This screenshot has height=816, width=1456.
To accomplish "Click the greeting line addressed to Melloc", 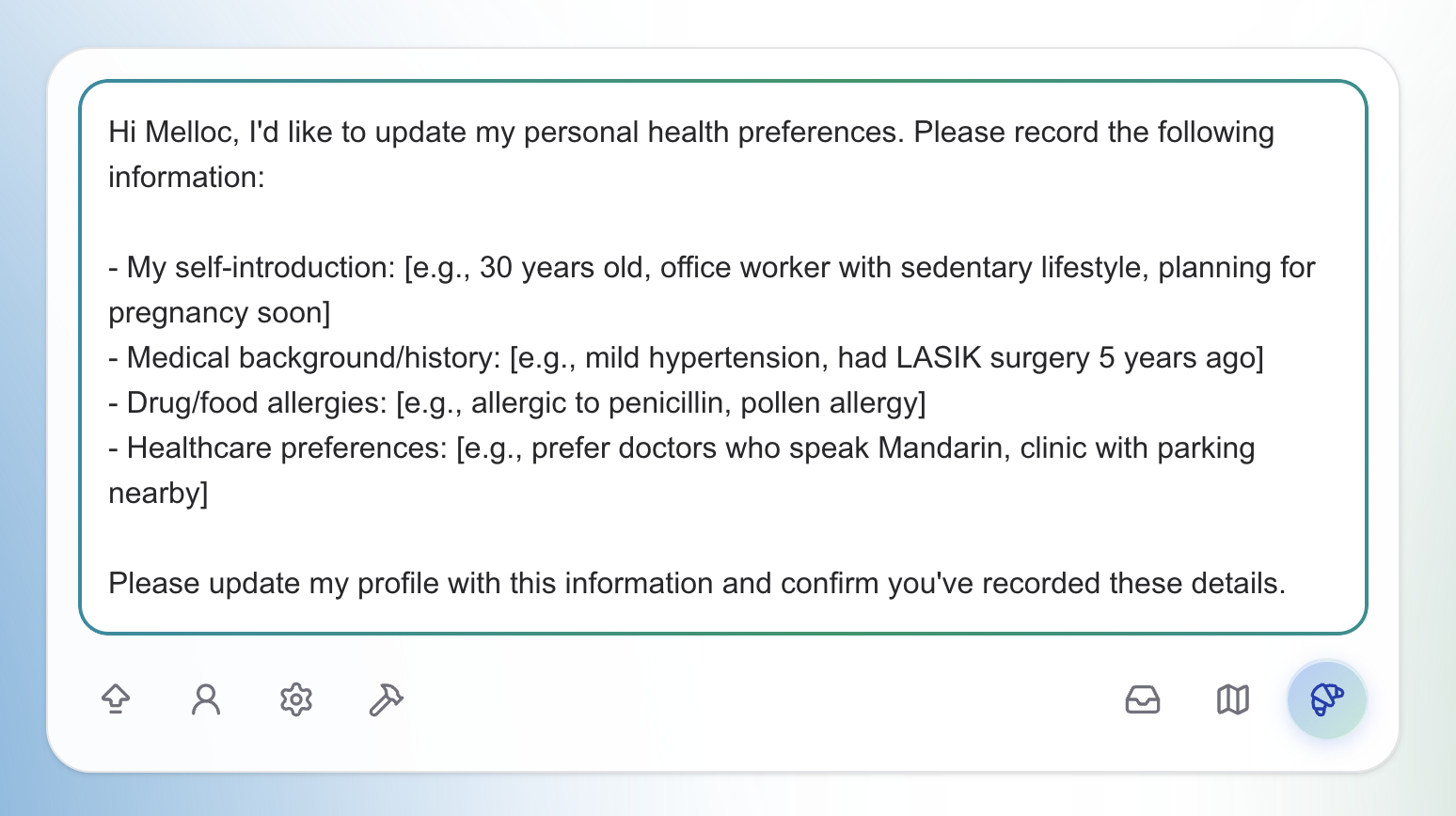I will (x=691, y=132).
